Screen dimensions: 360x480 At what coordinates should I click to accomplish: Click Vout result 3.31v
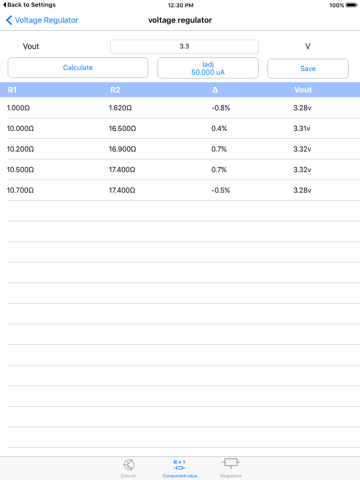[302, 128]
